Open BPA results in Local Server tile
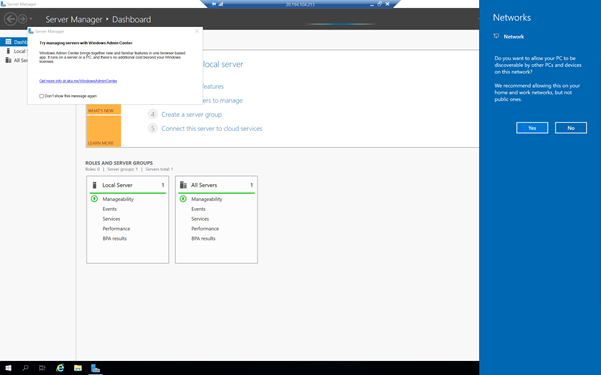 coord(114,238)
